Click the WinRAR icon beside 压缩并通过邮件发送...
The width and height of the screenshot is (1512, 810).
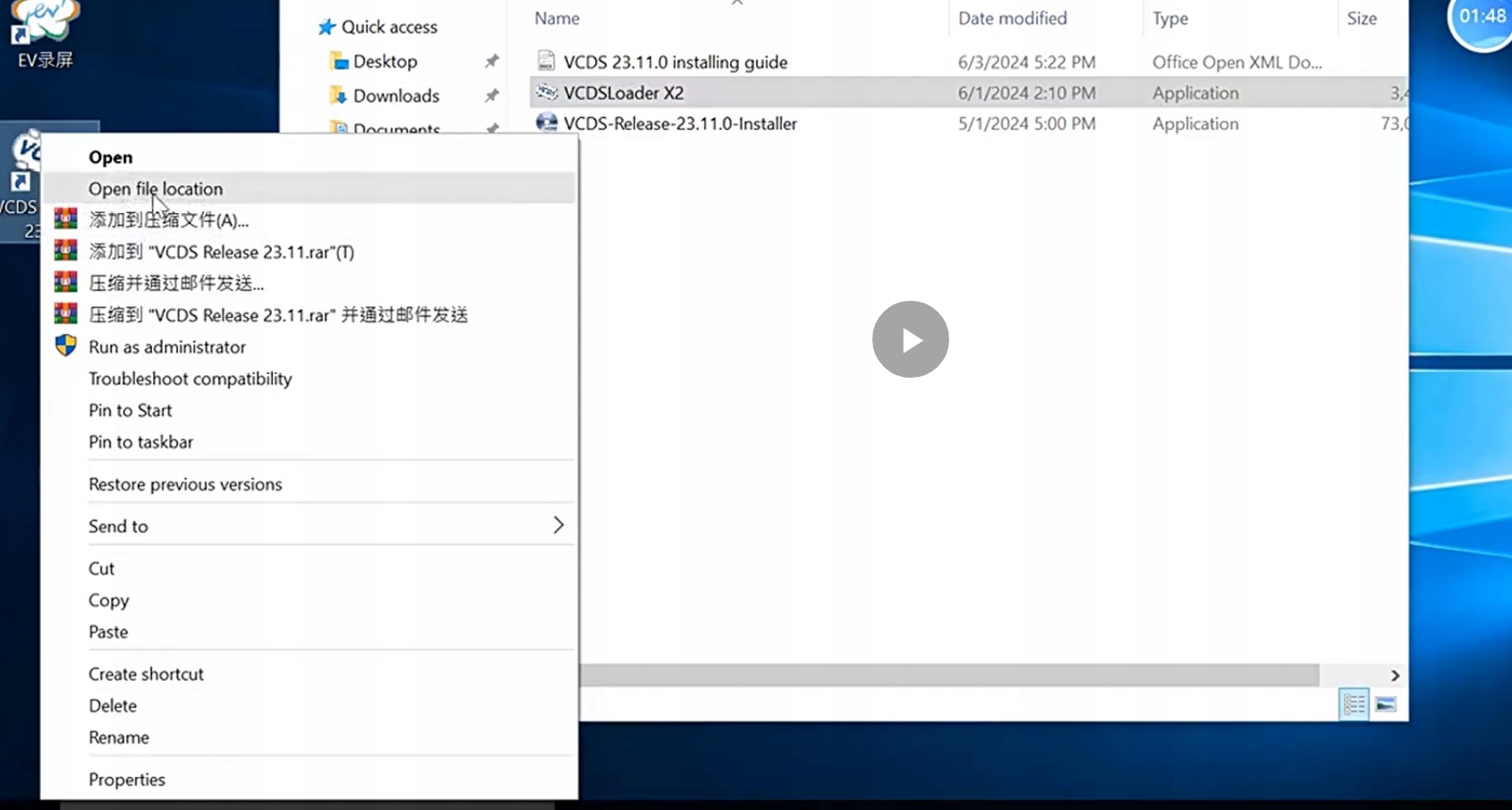(65, 282)
